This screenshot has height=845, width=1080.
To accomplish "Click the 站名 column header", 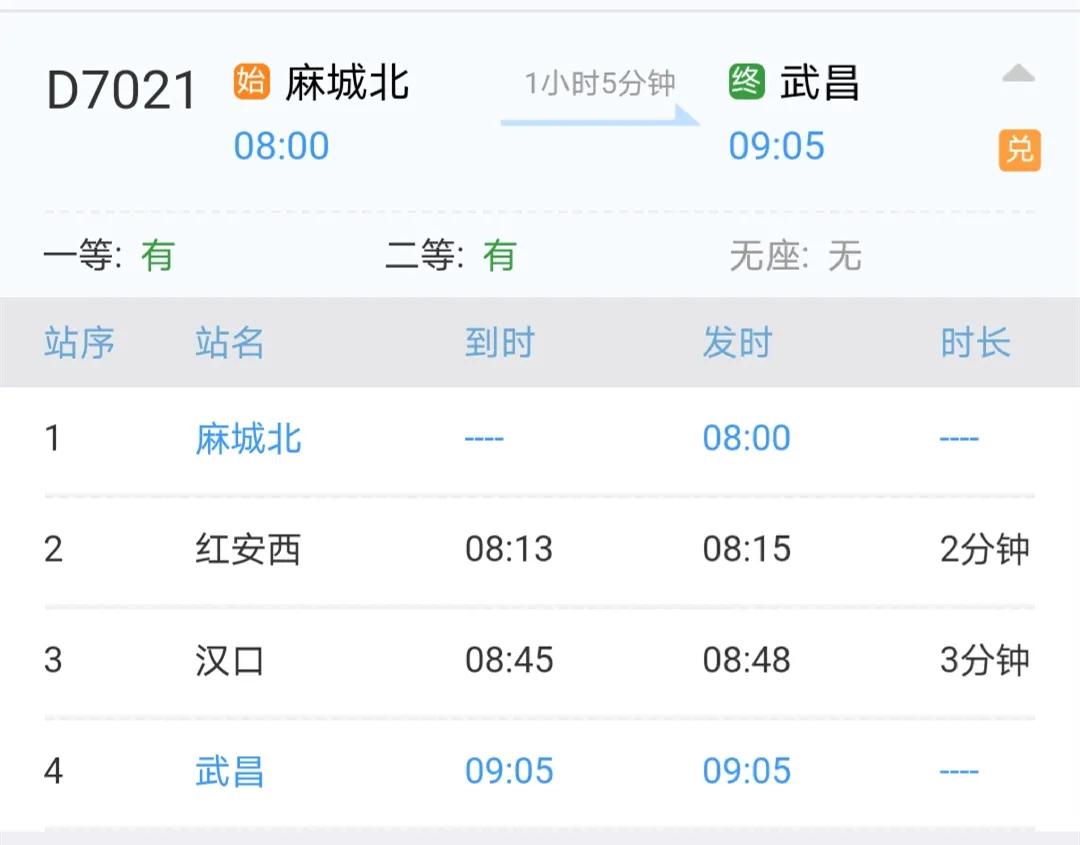I will tap(229, 343).
